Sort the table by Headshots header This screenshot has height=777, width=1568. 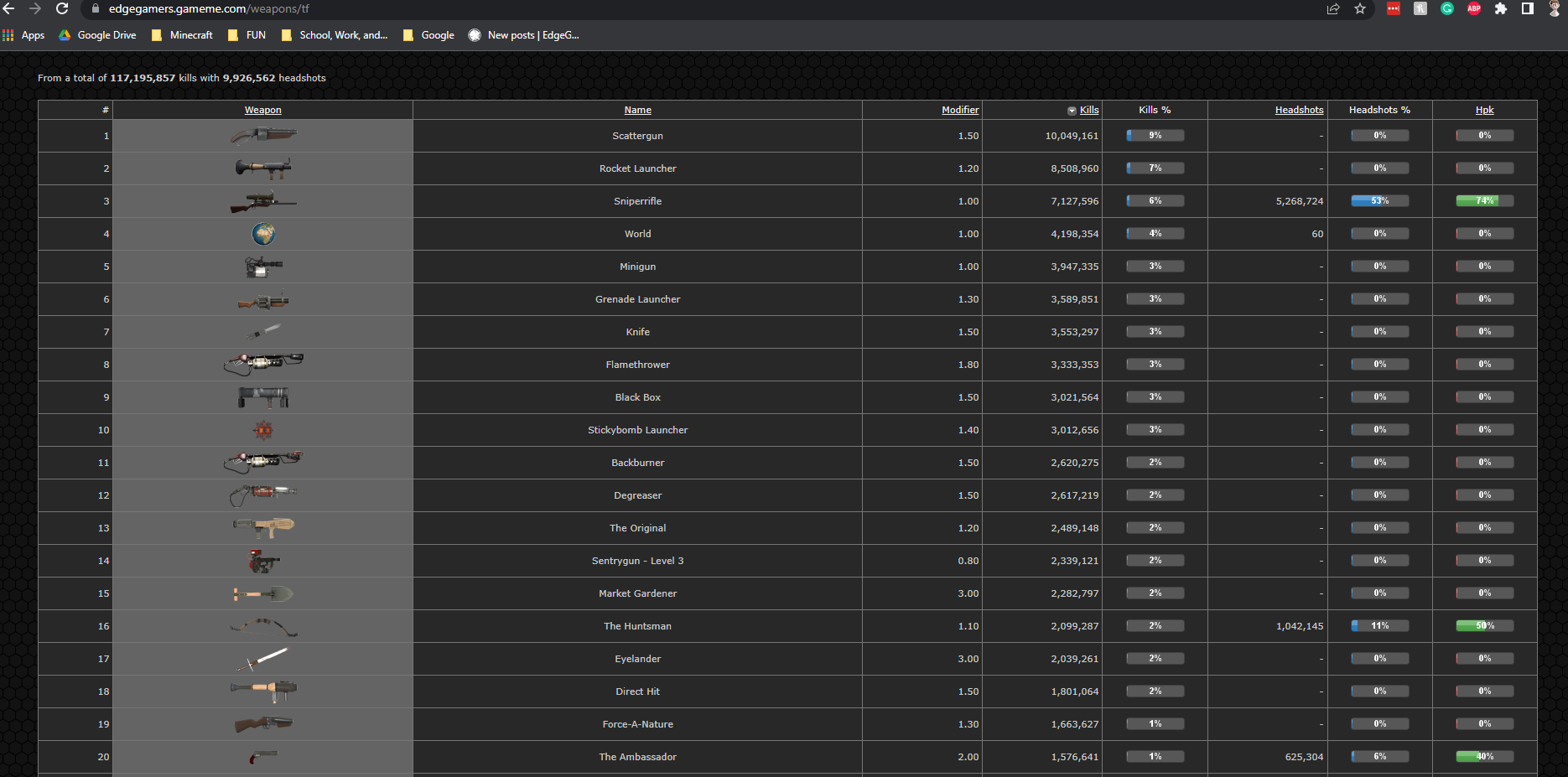(x=1300, y=110)
